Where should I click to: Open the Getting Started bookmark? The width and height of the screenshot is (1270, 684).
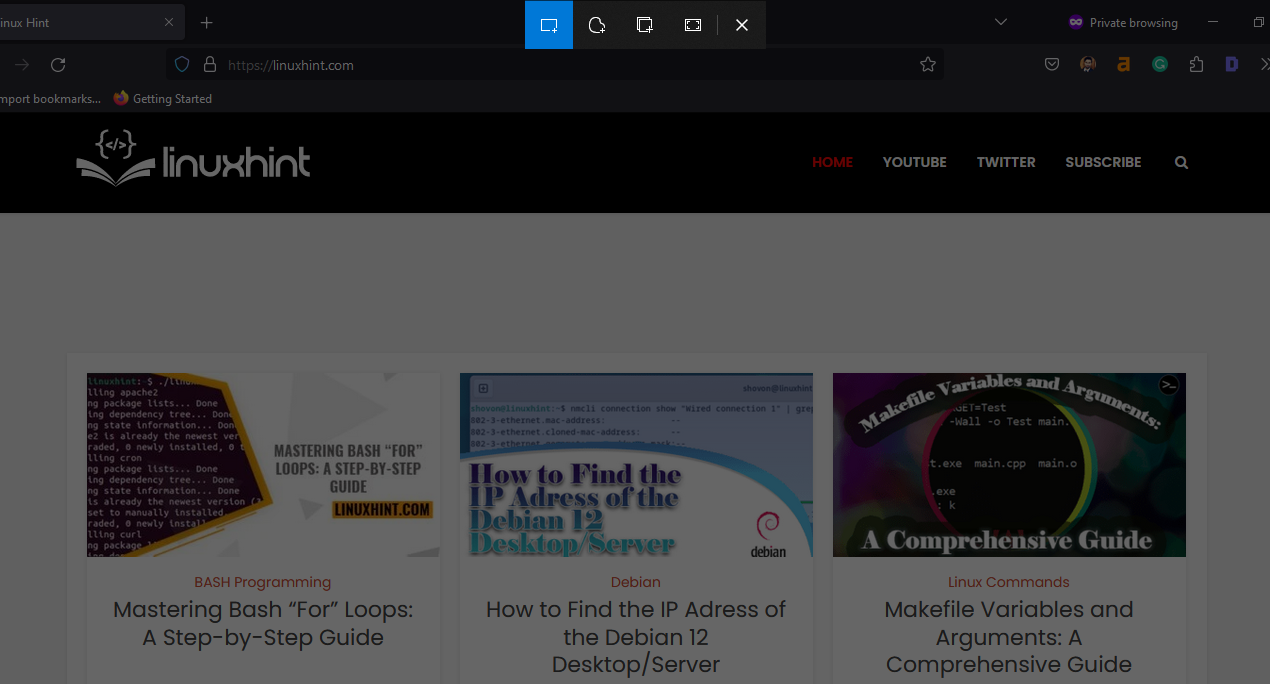tap(163, 99)
